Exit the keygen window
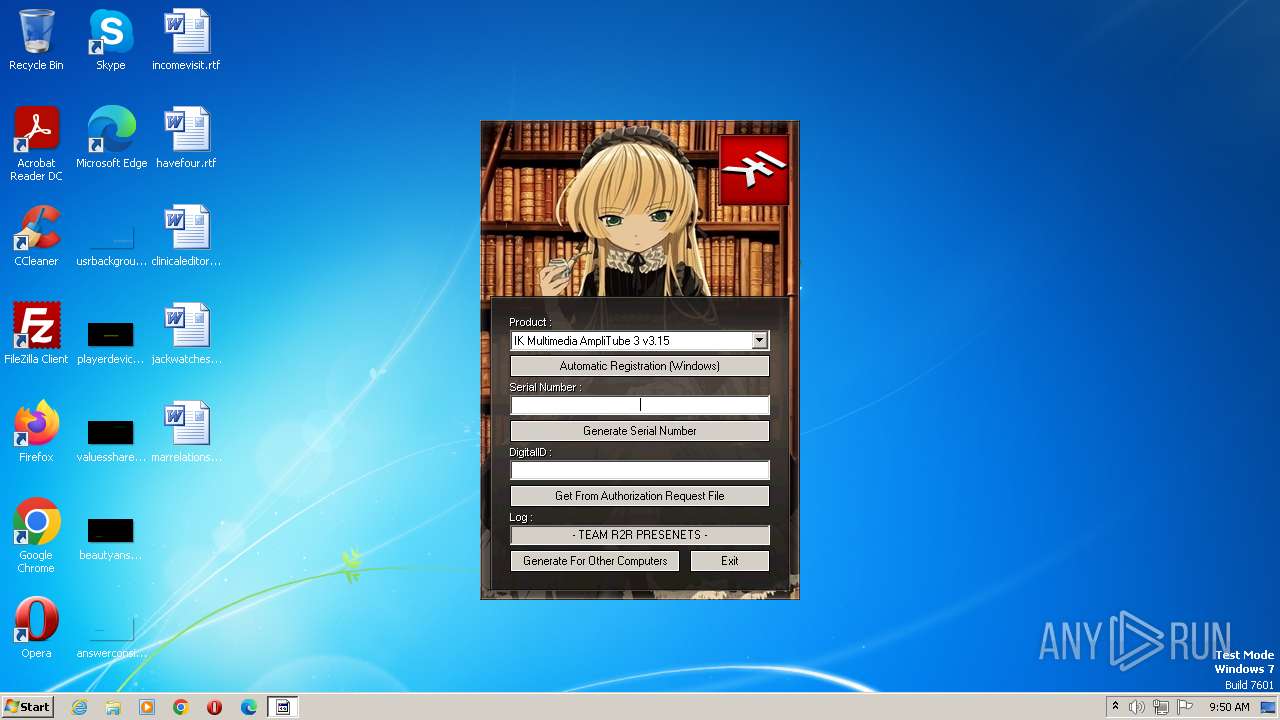This screenshot has height=720, width=1280. (730, 561)
